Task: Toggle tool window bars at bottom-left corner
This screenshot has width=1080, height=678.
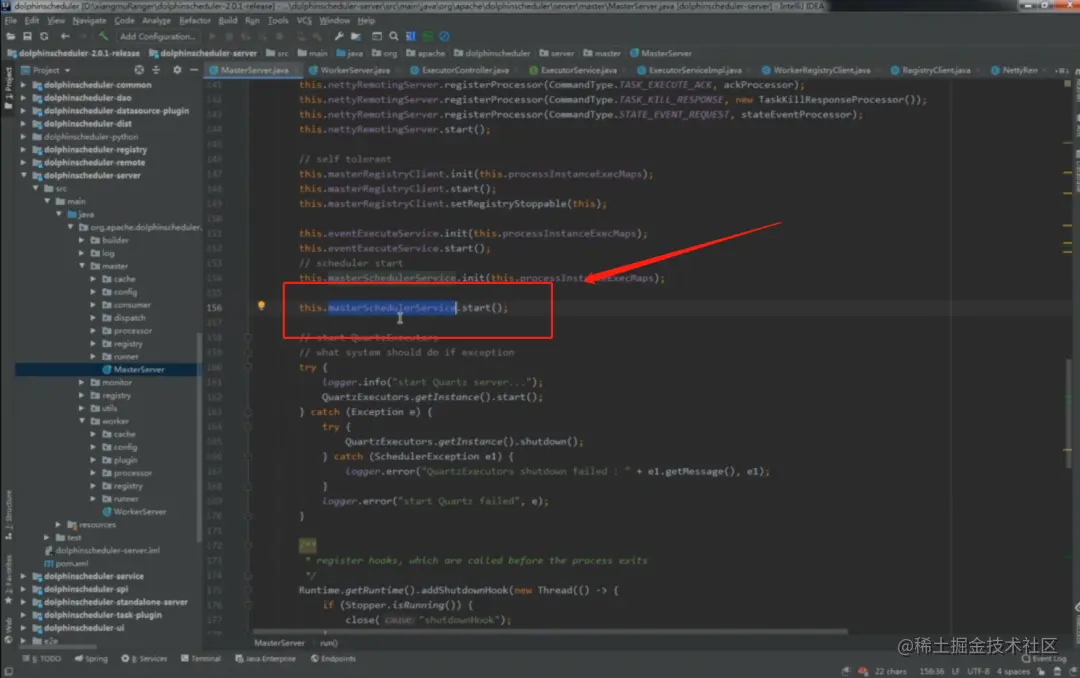Action: point(8,672)
